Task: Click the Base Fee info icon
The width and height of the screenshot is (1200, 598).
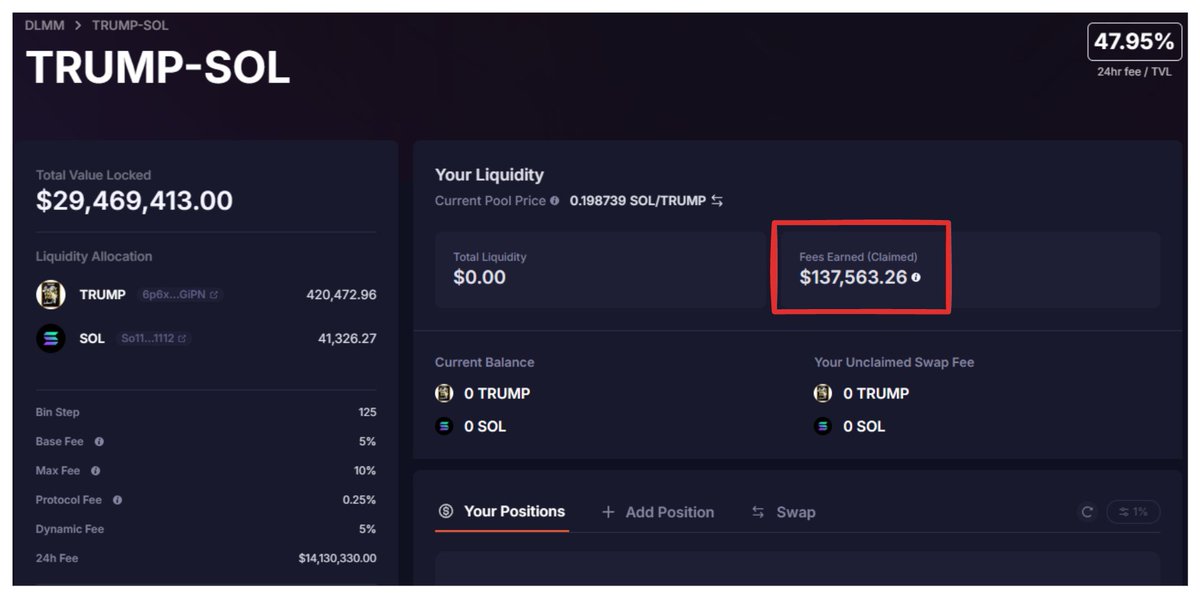Action: click(99, 441)
